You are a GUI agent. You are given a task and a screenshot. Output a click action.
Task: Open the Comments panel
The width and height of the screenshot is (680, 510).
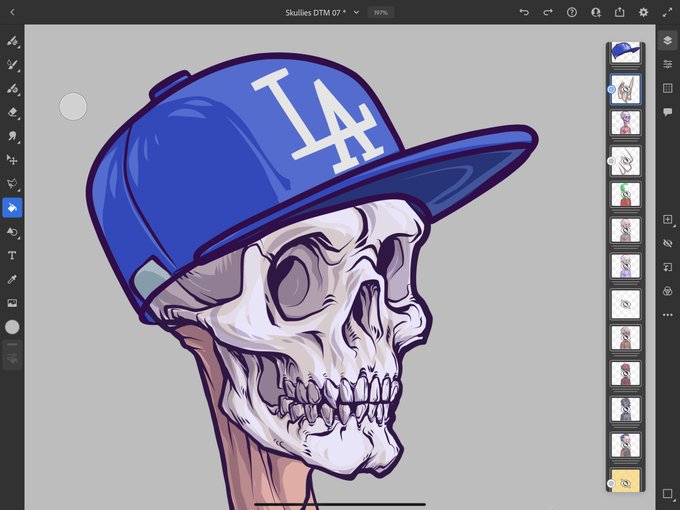pos(668,112)
